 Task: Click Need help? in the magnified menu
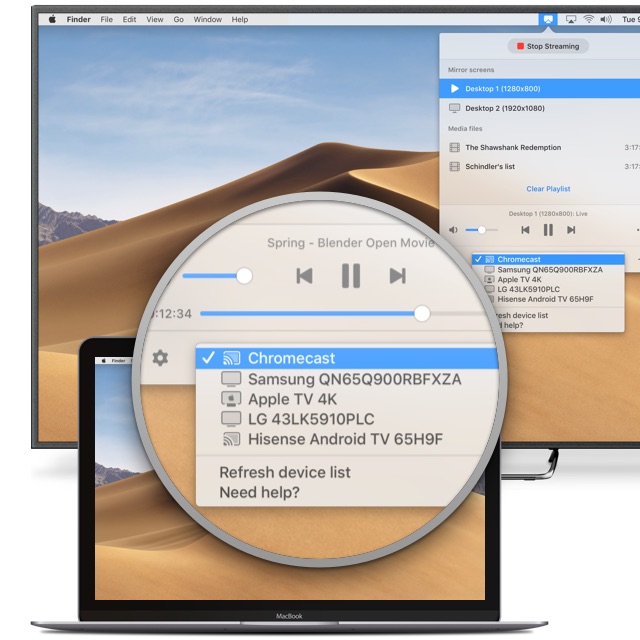pos(260,492)
